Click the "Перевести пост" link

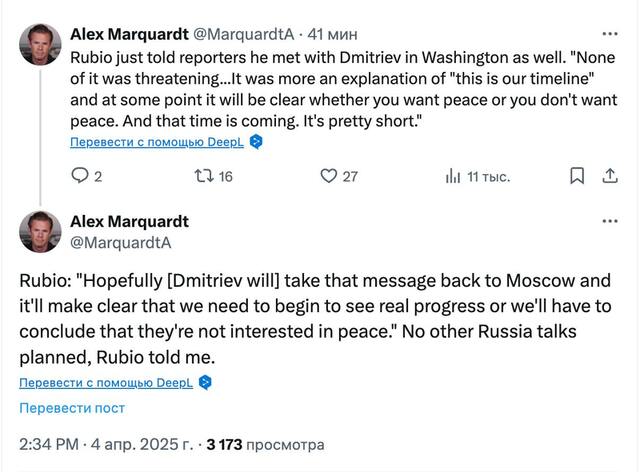point(72,408)
